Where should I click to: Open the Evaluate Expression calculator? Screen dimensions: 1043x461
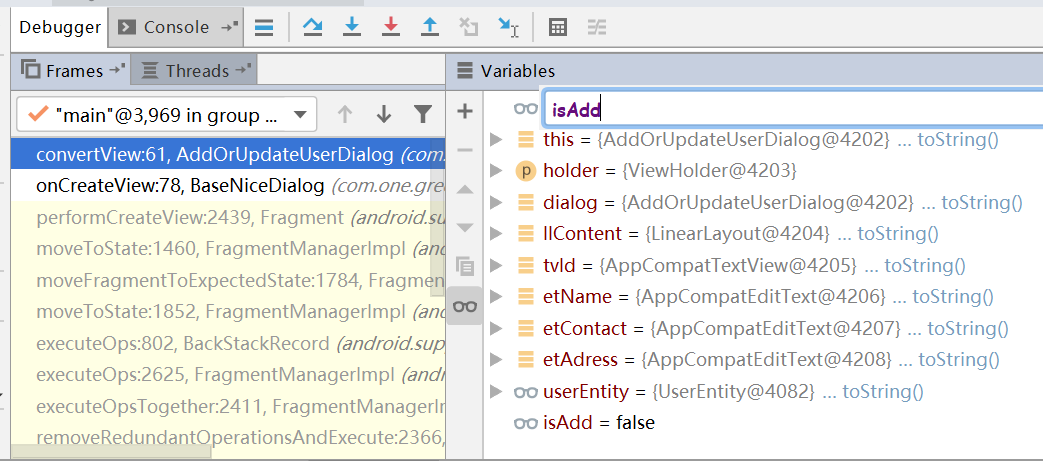coord(557,27)
